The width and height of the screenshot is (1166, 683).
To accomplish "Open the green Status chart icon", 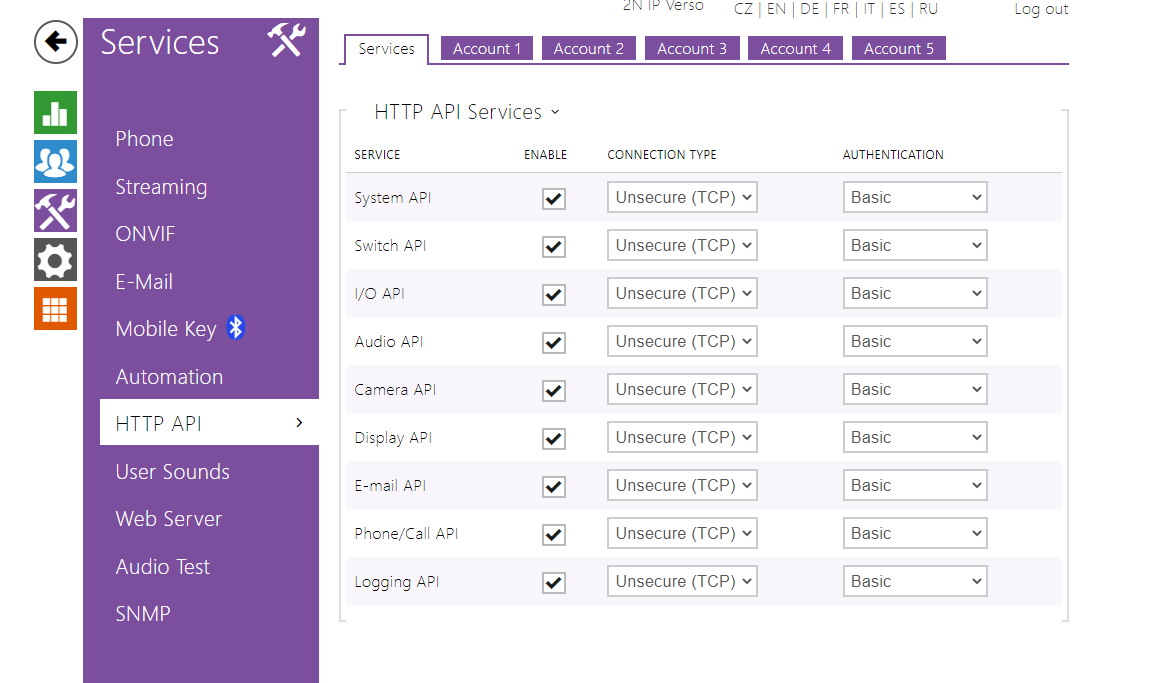I will 55,112.
